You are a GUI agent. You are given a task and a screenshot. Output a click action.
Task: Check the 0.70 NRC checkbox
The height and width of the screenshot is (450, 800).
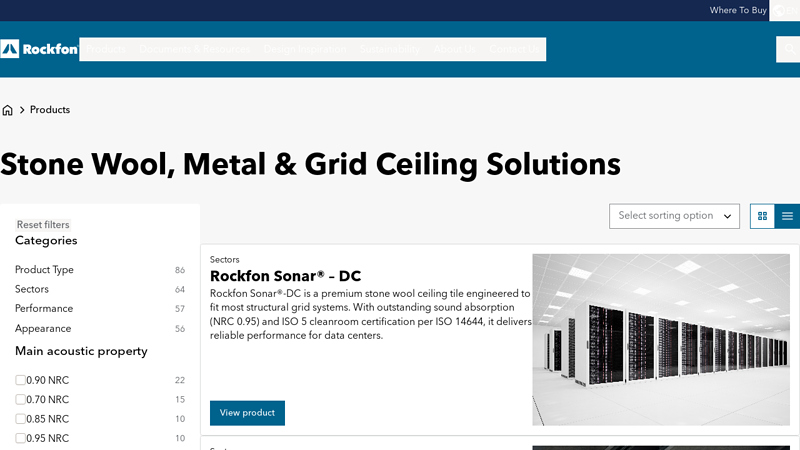tap(20, 399)
